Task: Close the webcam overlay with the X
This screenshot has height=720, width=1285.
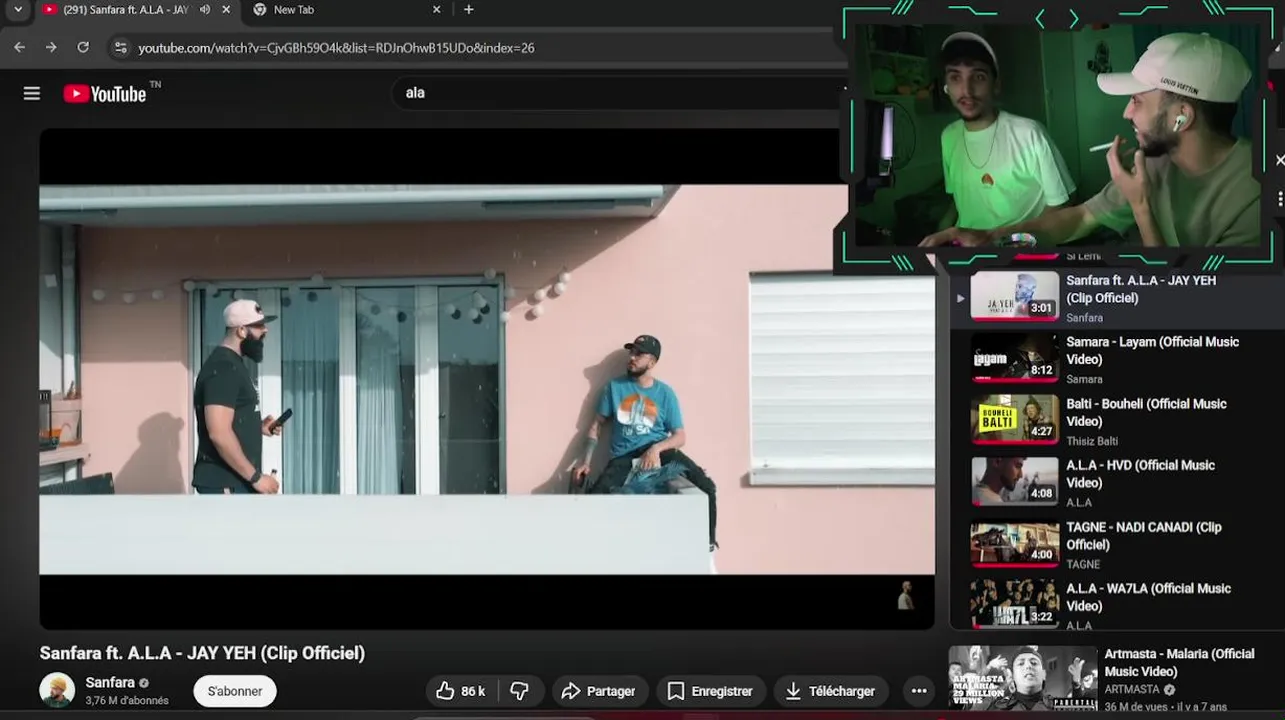Action: [1280, 160]
